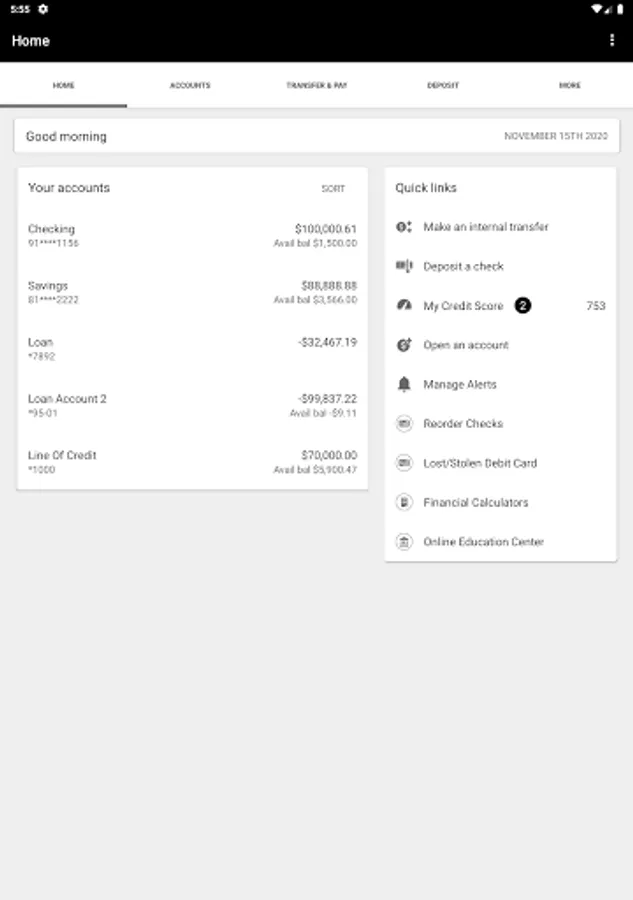Viewport: 633px width, 900px height.
Task: Tap the Open an account icon
Action: (404, 345)
